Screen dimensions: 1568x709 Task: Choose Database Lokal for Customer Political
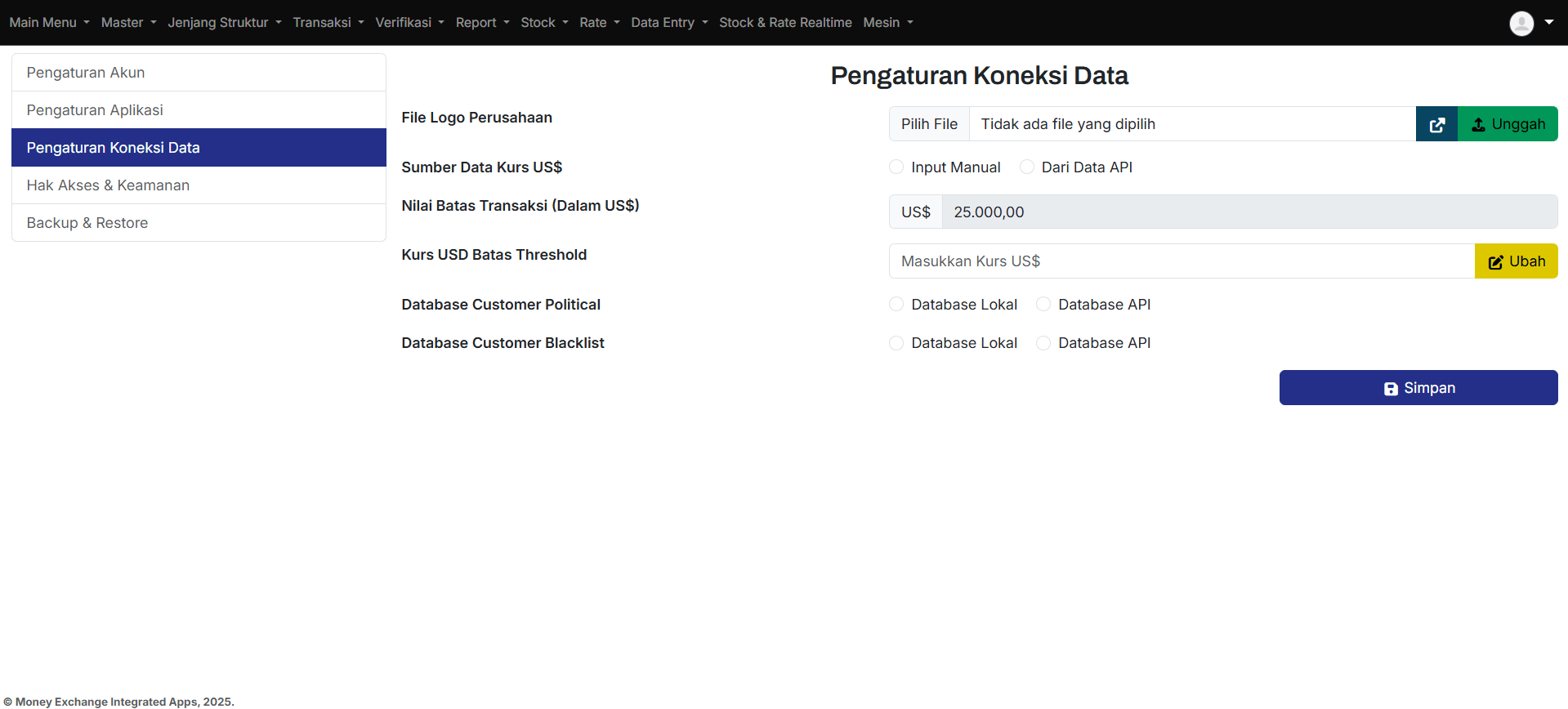(896, 305)
